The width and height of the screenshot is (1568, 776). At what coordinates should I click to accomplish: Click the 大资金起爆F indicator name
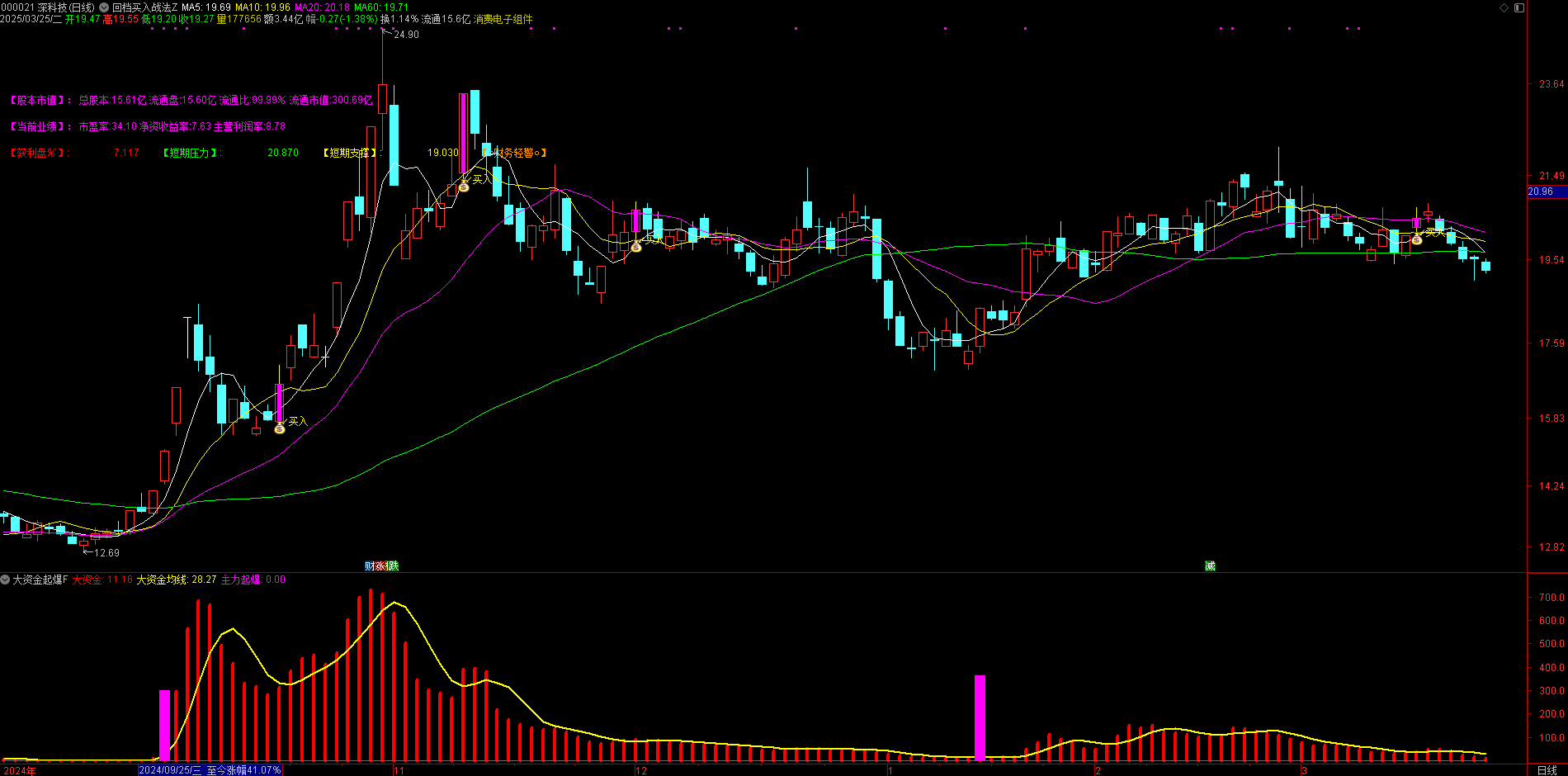[x=40, y=580]
